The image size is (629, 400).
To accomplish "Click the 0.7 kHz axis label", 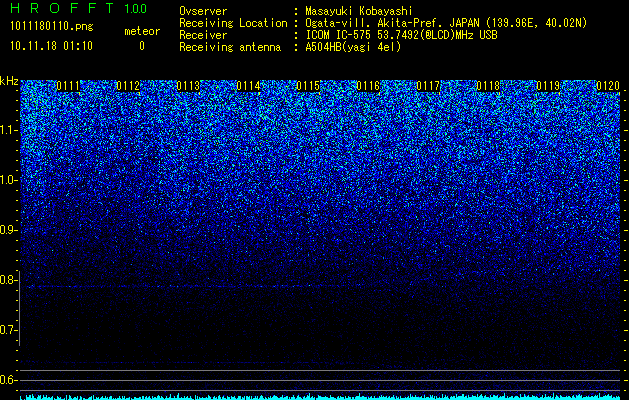I will (x=8, y=330).
